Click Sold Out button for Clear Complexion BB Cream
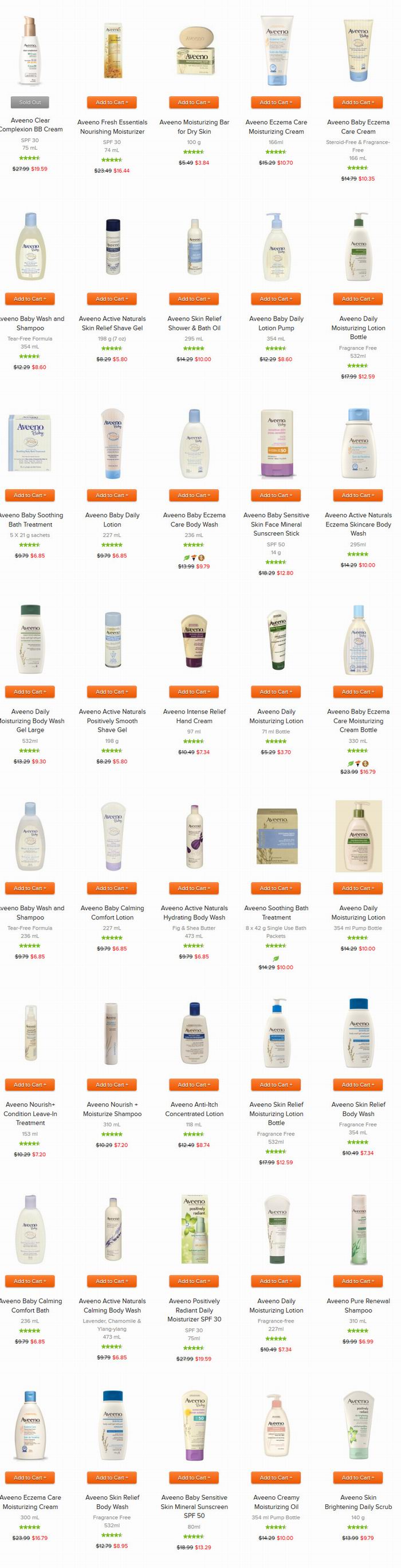Viewport: 401px width, 1568px height. (30, 102)
